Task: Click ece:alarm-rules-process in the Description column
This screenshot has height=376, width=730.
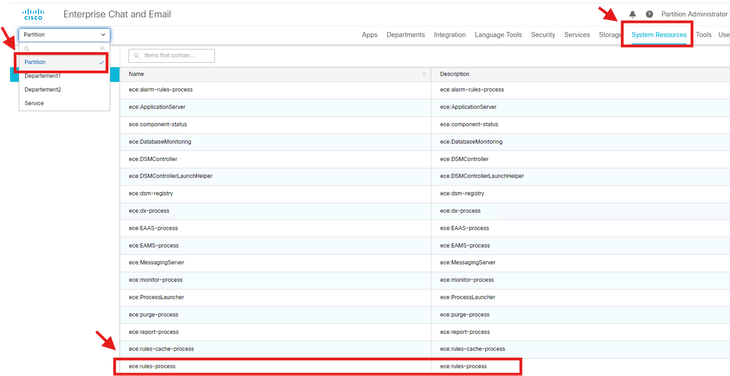Action: pyautogui.click(x=472, y=90)
